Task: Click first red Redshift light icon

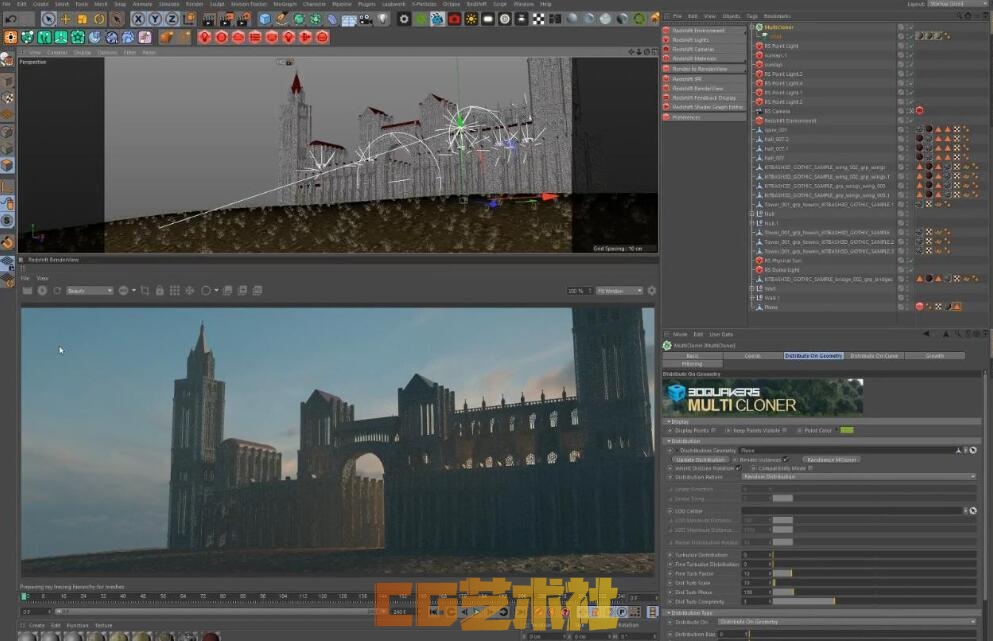Action: (x=205, y=37)
